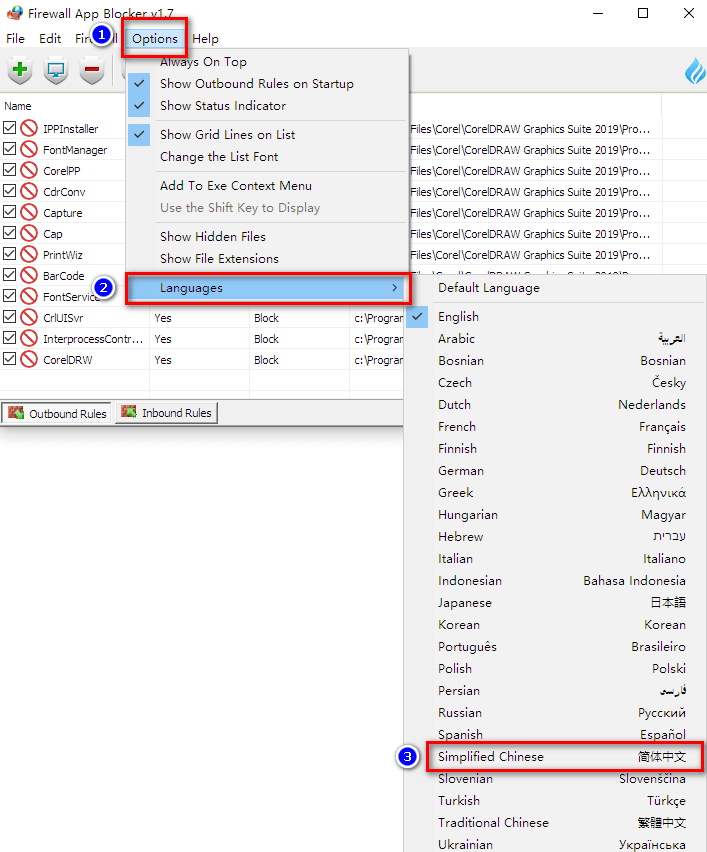Image resolution: width=707 pixels, height=852 pixels.
Task: Click the blocked icon beside Cap
Action: (x=29, y=234)
